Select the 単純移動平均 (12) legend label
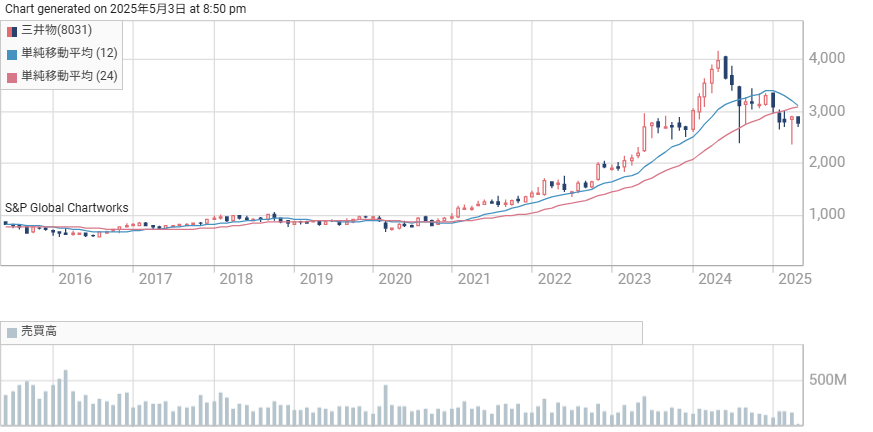The height and width of the screenshot is (432, 873). (x=69, y=53)
